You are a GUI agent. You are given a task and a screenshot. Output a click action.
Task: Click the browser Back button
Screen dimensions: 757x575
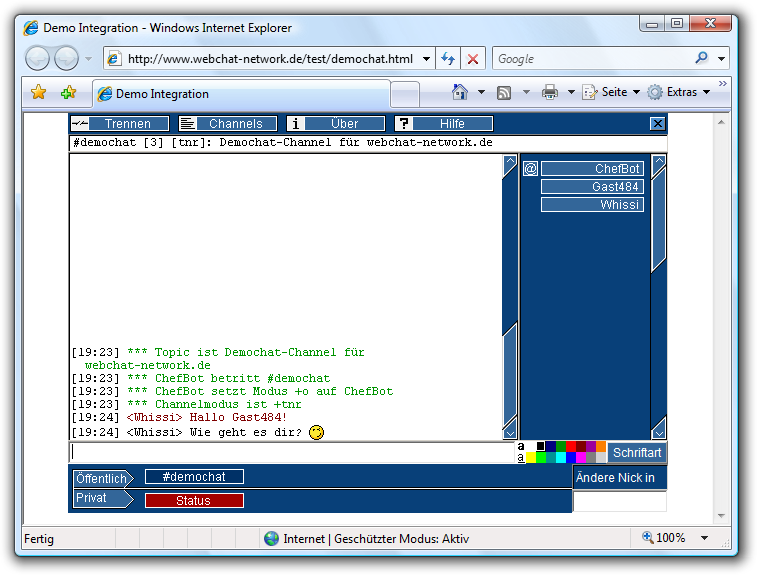click(x=38, y=58)
